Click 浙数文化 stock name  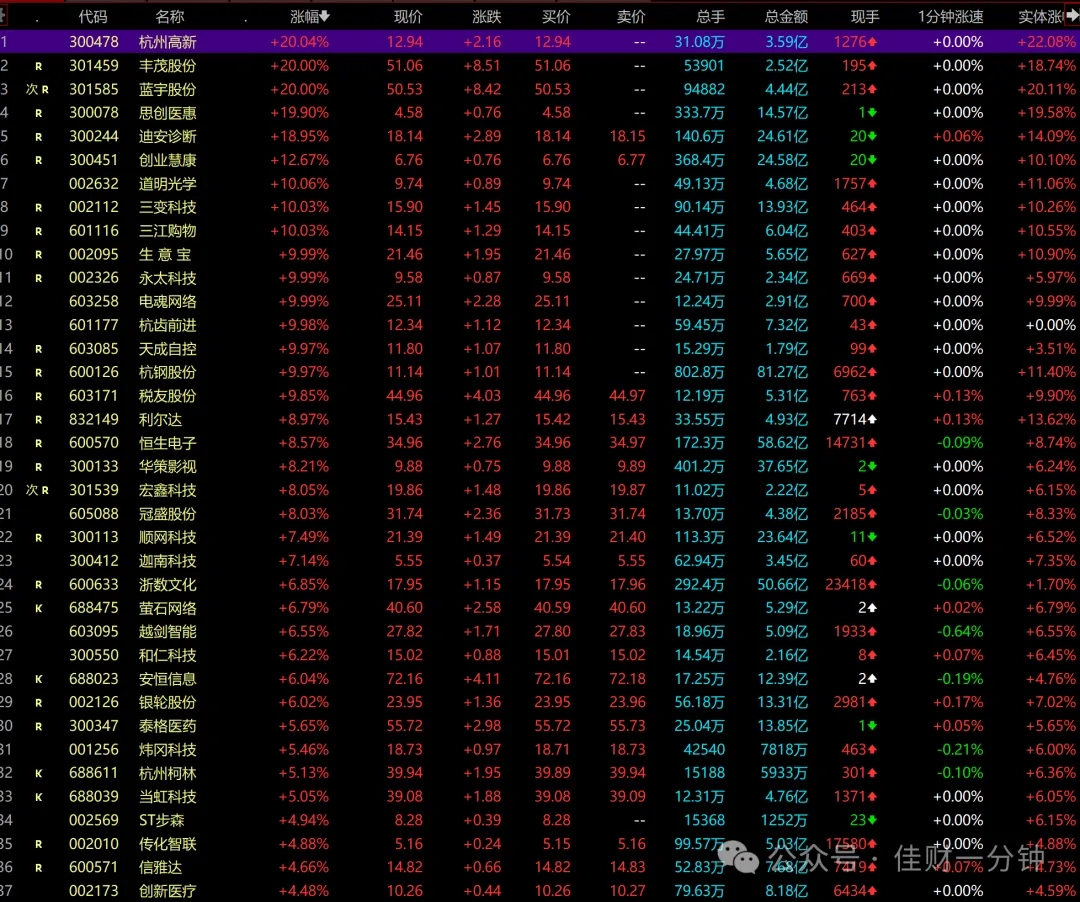pyautogui.click(x=167, y=585)
